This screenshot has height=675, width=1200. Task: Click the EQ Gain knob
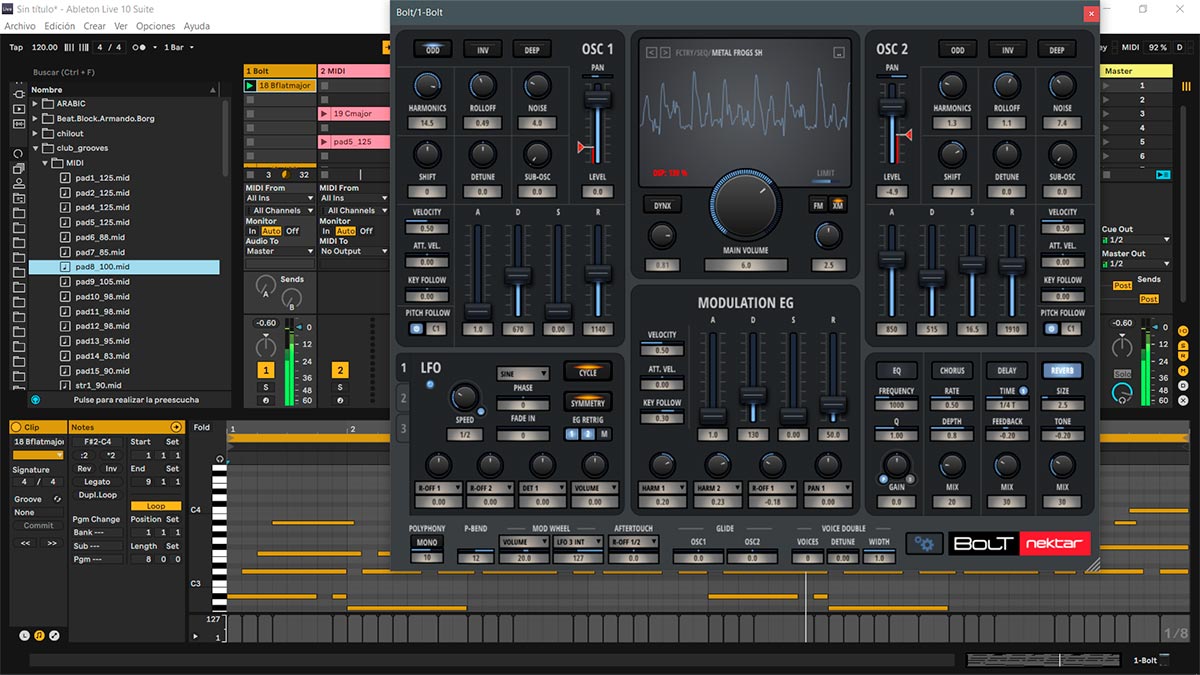click(x=897, y=464)
